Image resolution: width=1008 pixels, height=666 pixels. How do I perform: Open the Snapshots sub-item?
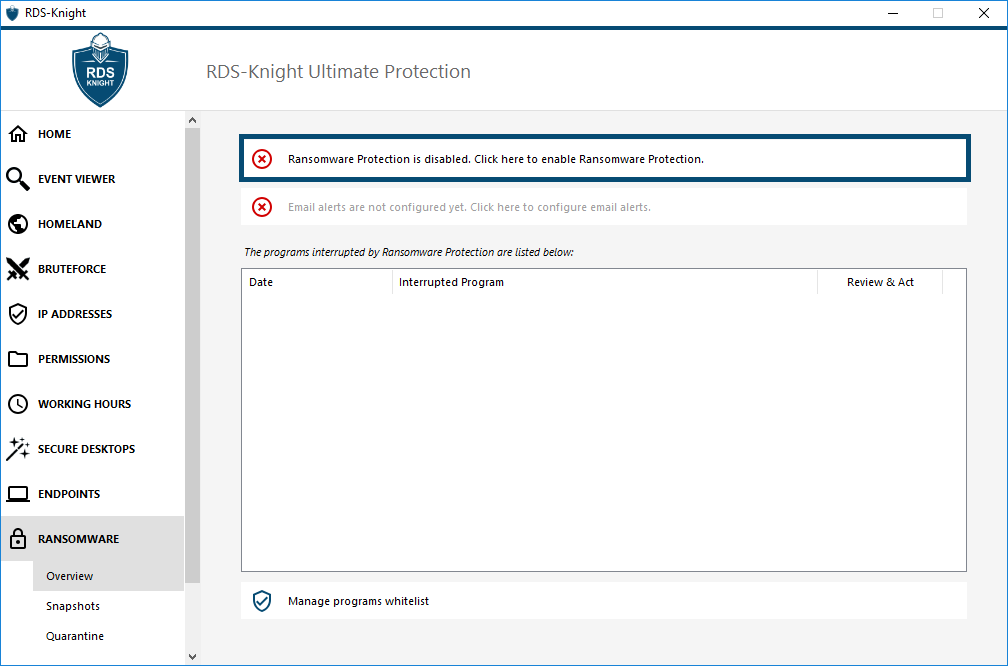tap(108, 606)
